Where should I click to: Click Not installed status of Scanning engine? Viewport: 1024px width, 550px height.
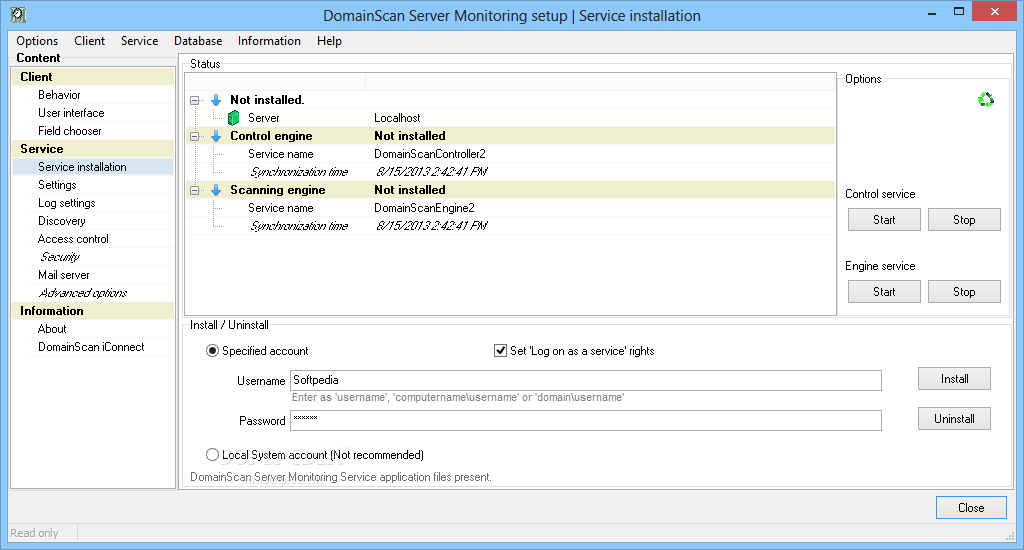(x=409, y=190)
